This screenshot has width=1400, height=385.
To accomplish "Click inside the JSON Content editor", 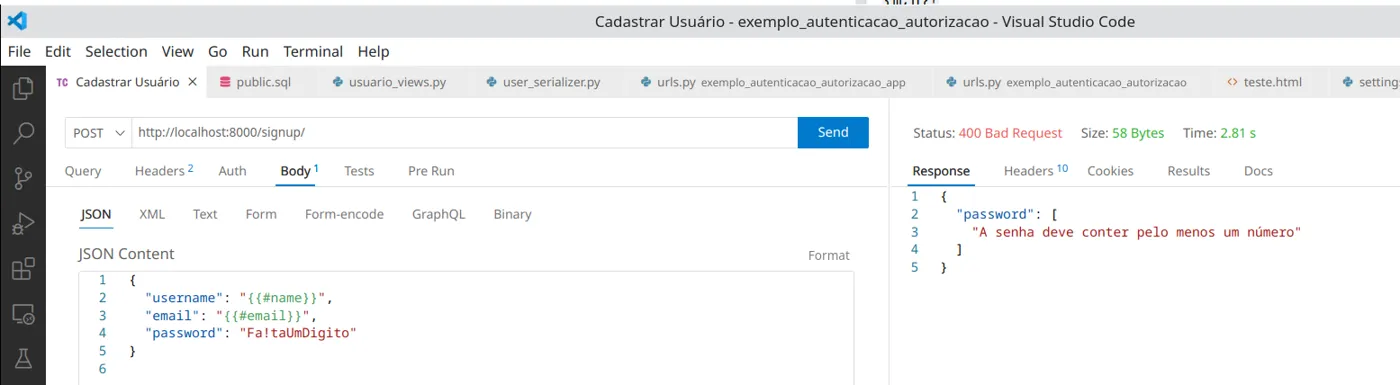I will (466, 327).
